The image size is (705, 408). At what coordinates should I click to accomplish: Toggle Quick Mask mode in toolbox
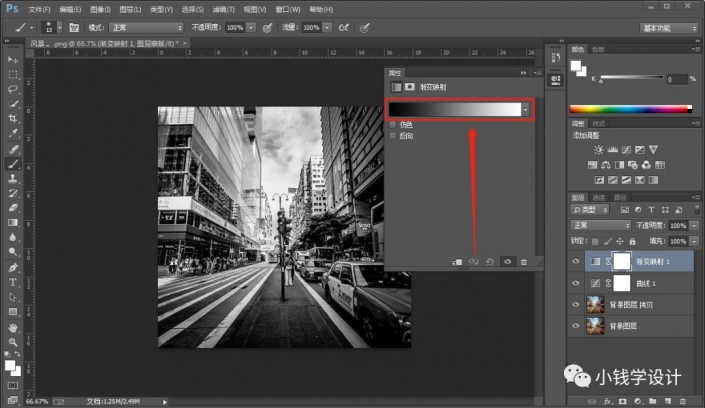click(13, 386)
